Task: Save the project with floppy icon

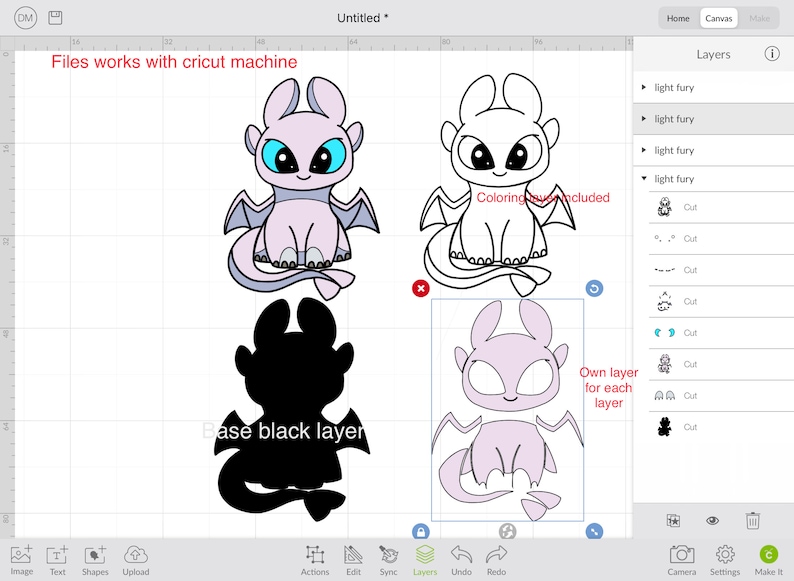Action: click(55, 18)
